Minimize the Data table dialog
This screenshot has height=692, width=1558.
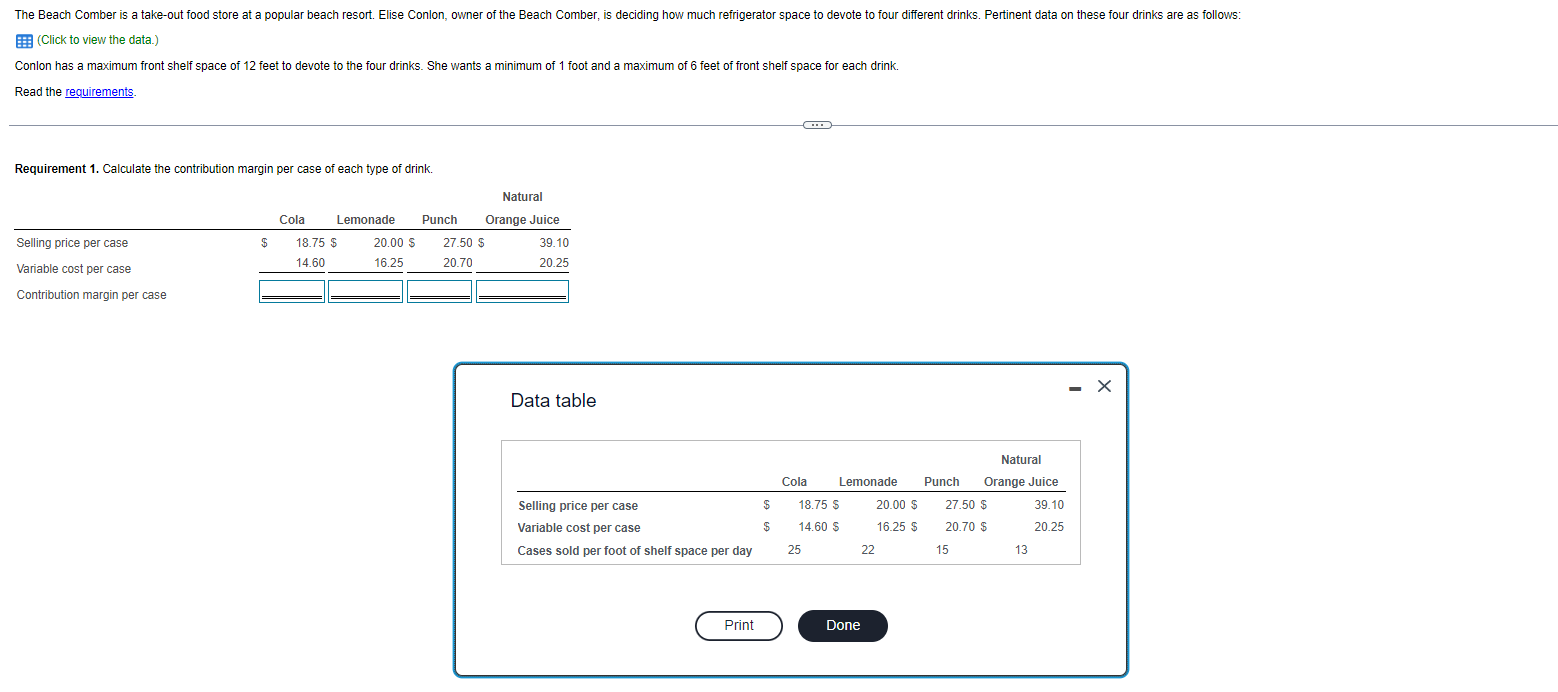pos(1074,387)
